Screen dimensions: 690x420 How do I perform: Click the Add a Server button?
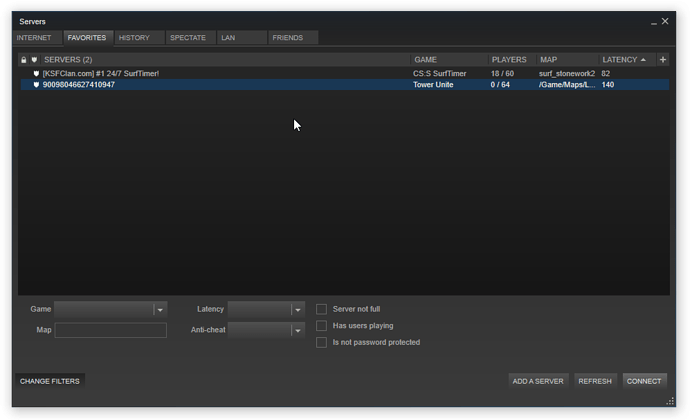[538, 381]
